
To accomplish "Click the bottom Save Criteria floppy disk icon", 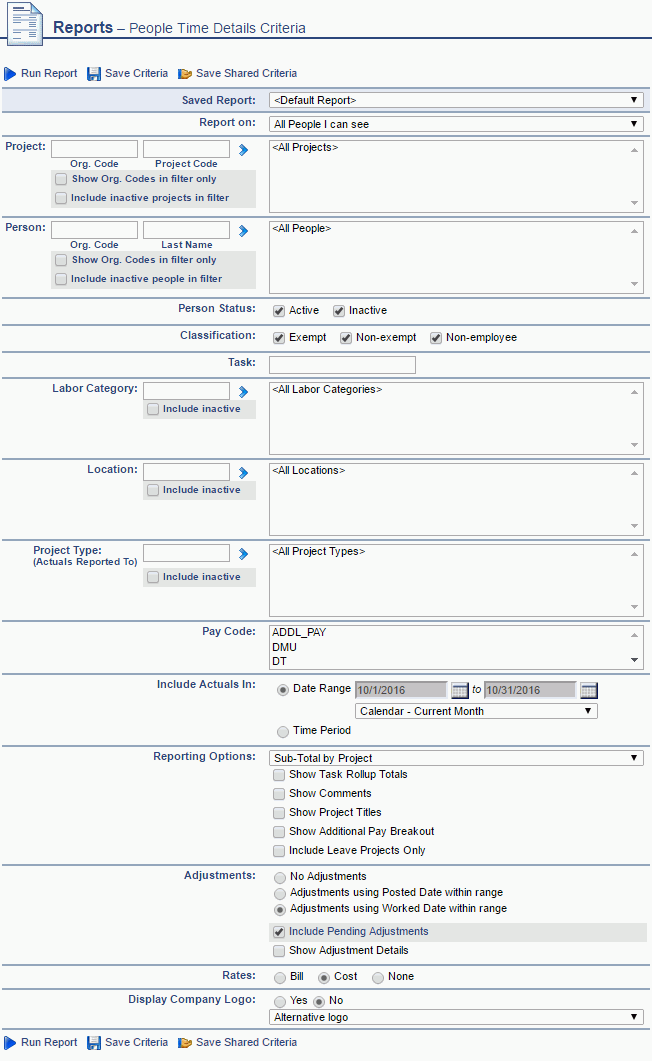I will [x=94, y=1043].
